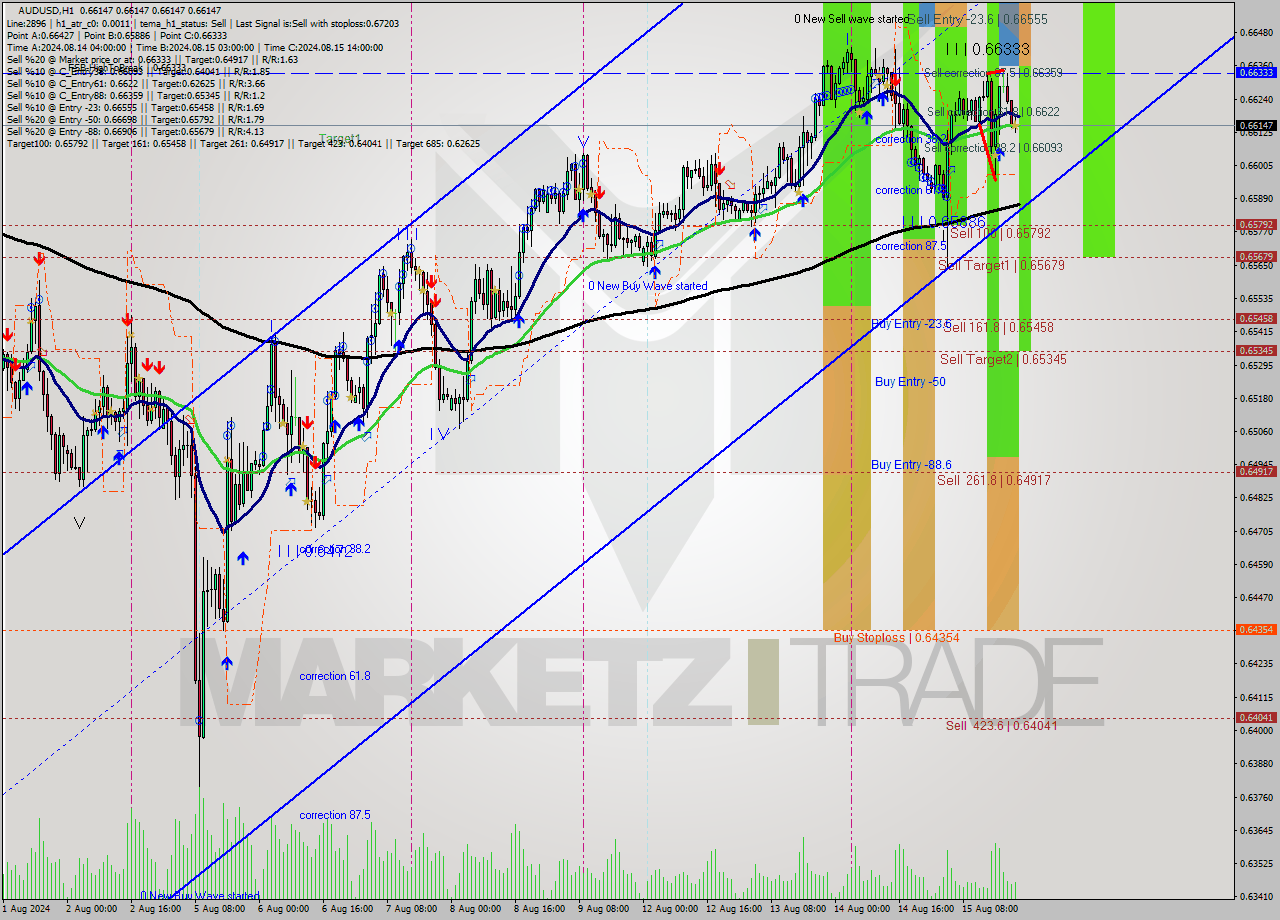Click the 'Sell 161.8 | 0.65458' label
This screenshot has width=1280, height=920.
point(999,327)
